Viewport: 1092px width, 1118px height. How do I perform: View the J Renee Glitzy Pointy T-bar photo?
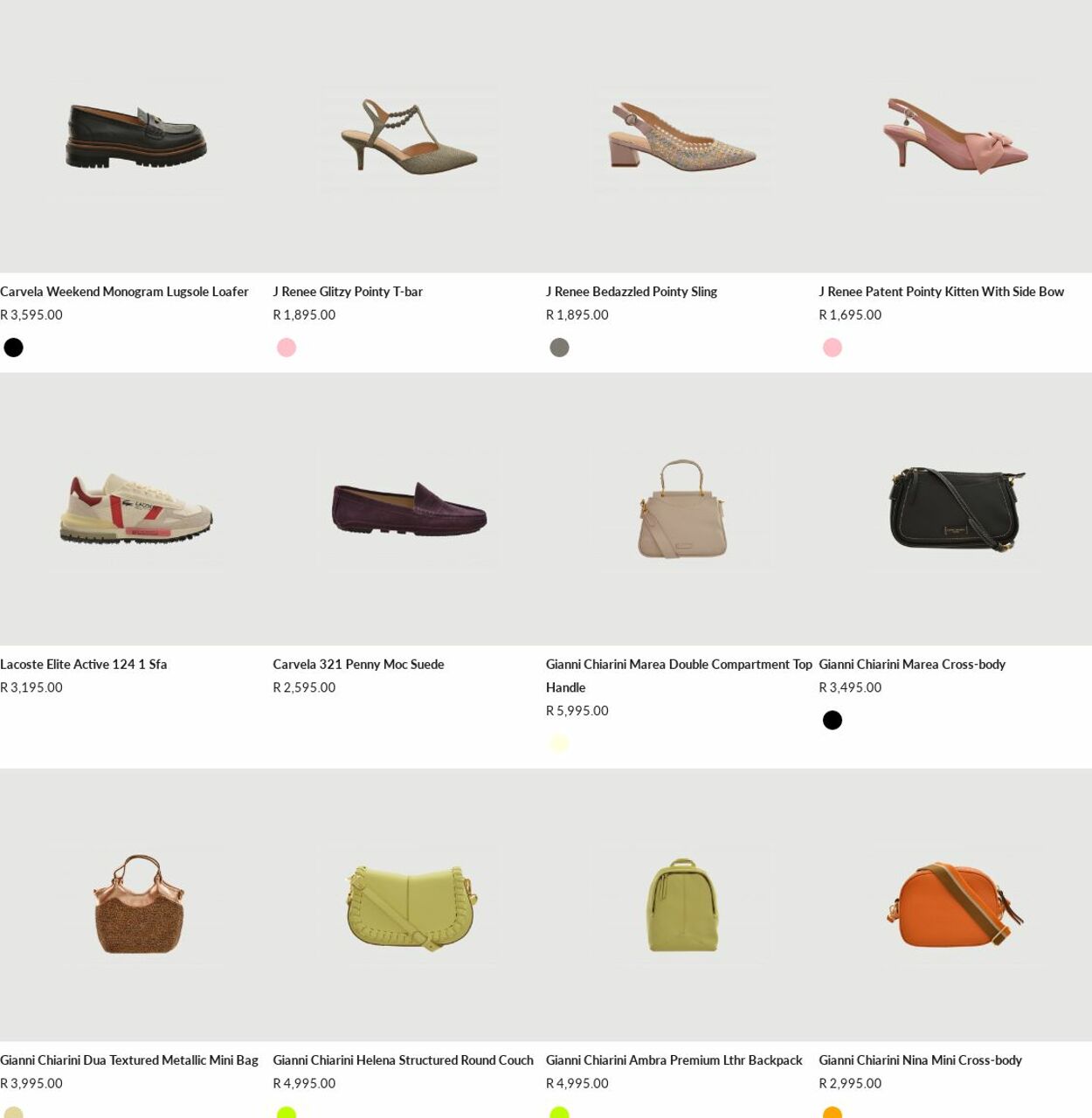409,136
